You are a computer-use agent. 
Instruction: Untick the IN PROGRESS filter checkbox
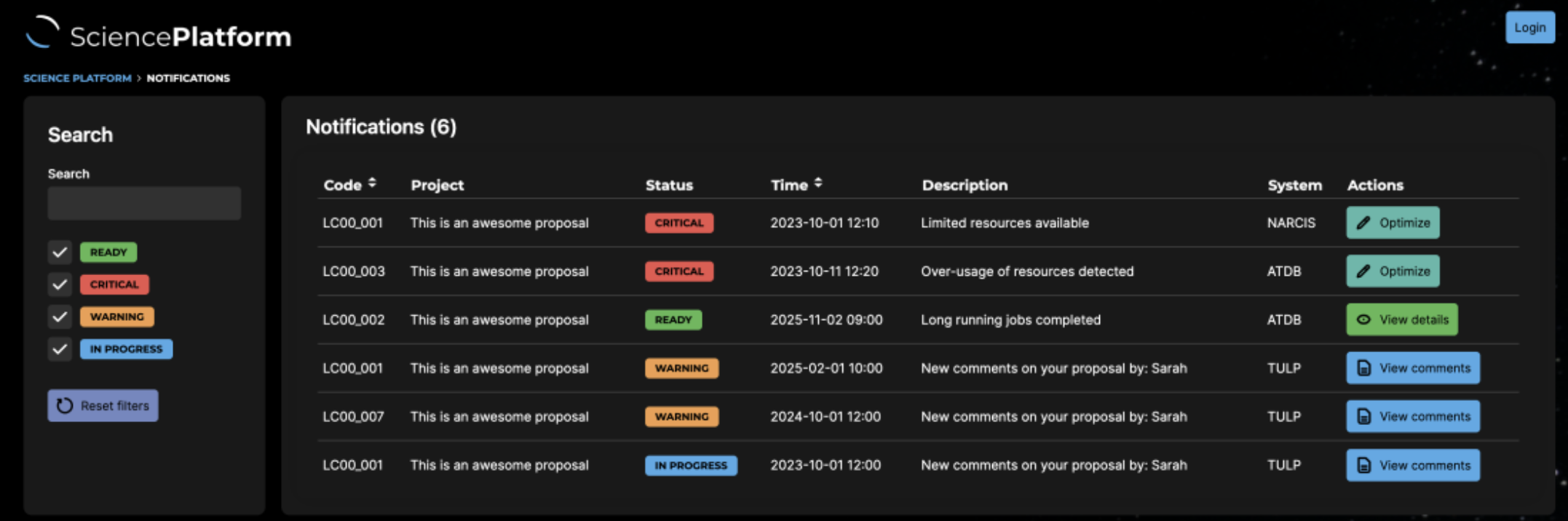point(60,349)
